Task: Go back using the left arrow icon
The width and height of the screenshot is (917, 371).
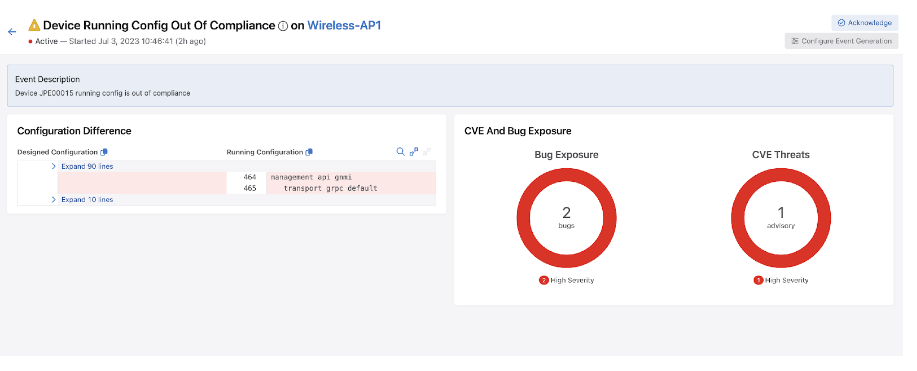Action: pos(12,32)
